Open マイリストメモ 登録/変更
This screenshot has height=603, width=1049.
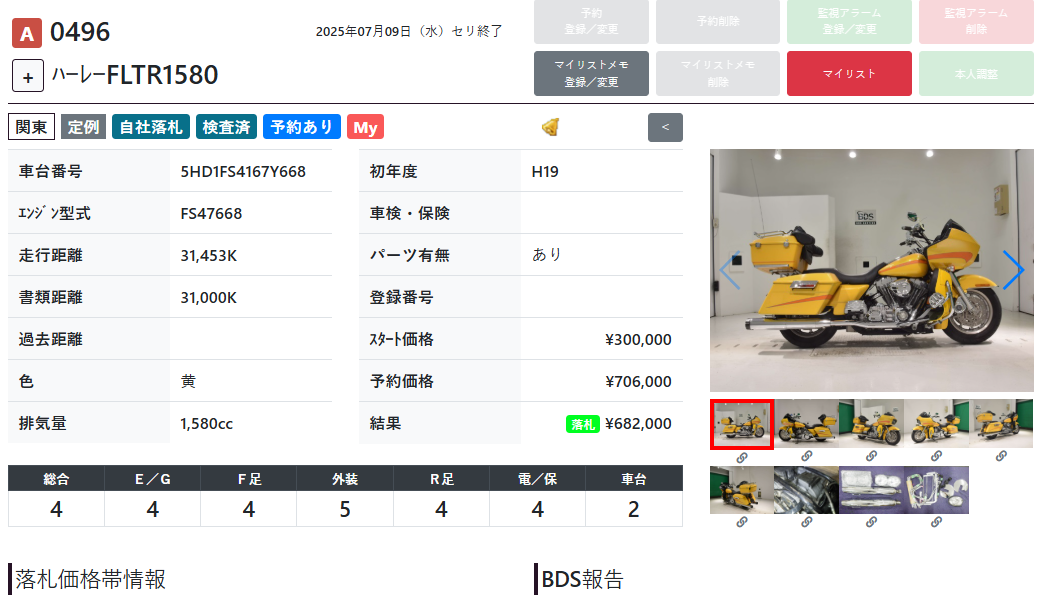point(591,74)
